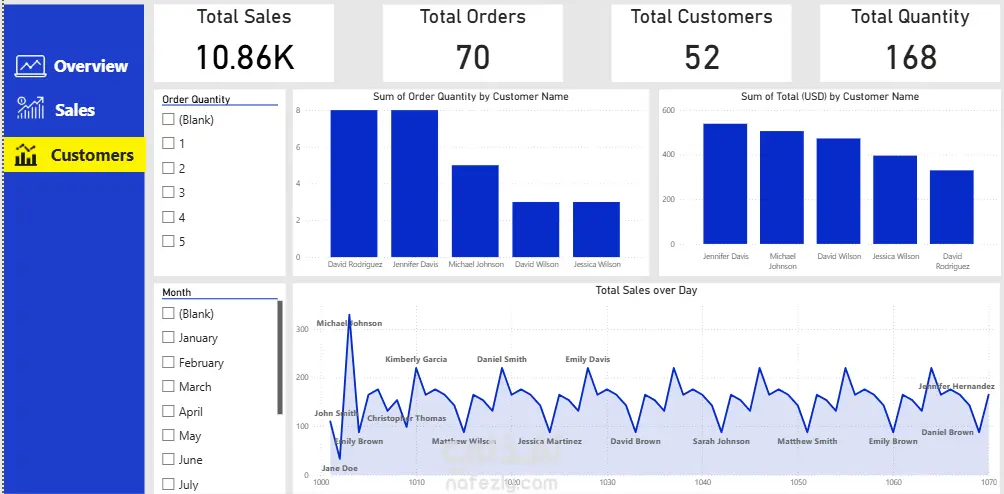Click the Overview monitor chart icon

point(30,66)
